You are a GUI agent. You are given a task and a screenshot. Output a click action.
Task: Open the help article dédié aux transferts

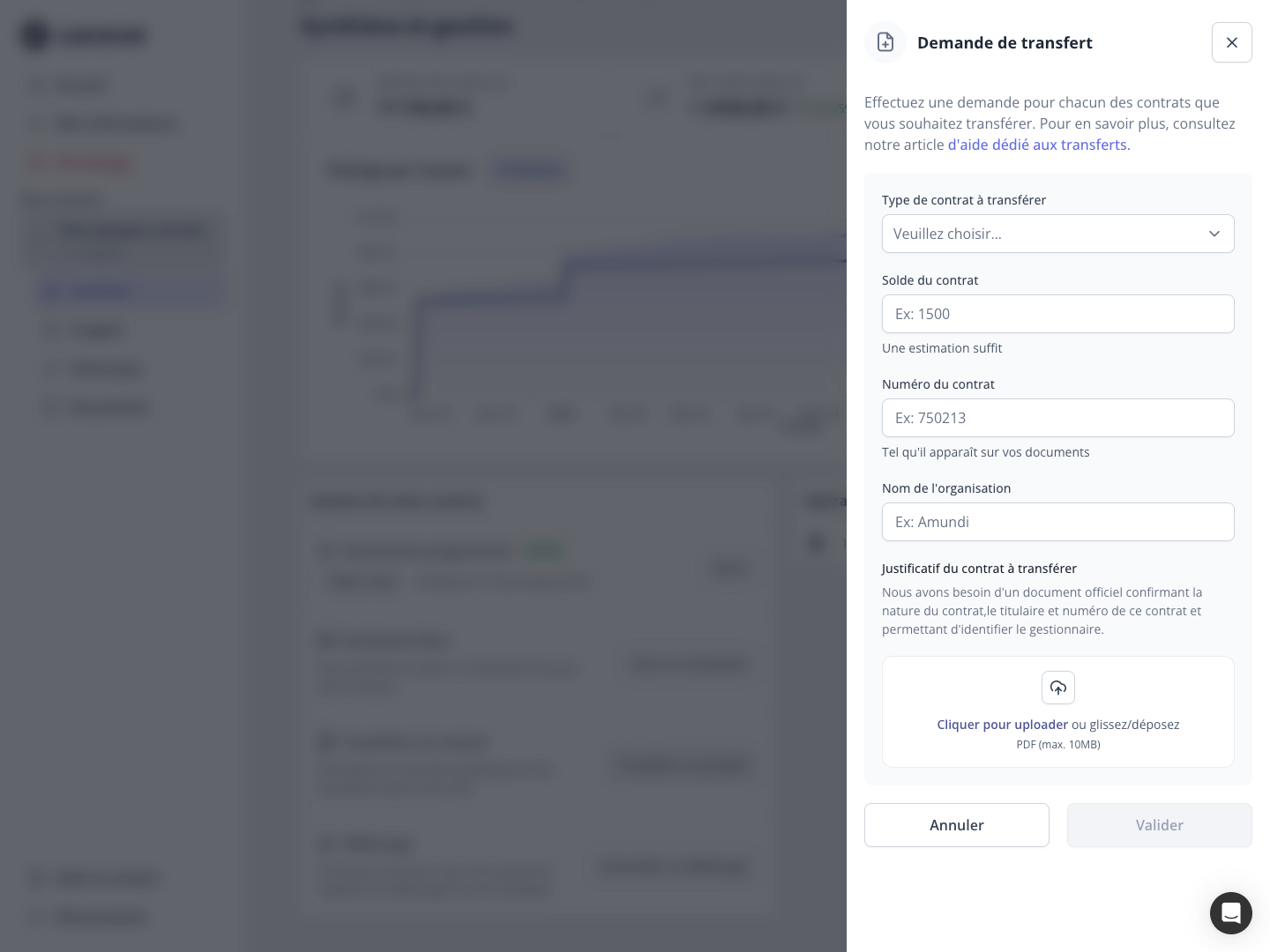coord(1037,145)
